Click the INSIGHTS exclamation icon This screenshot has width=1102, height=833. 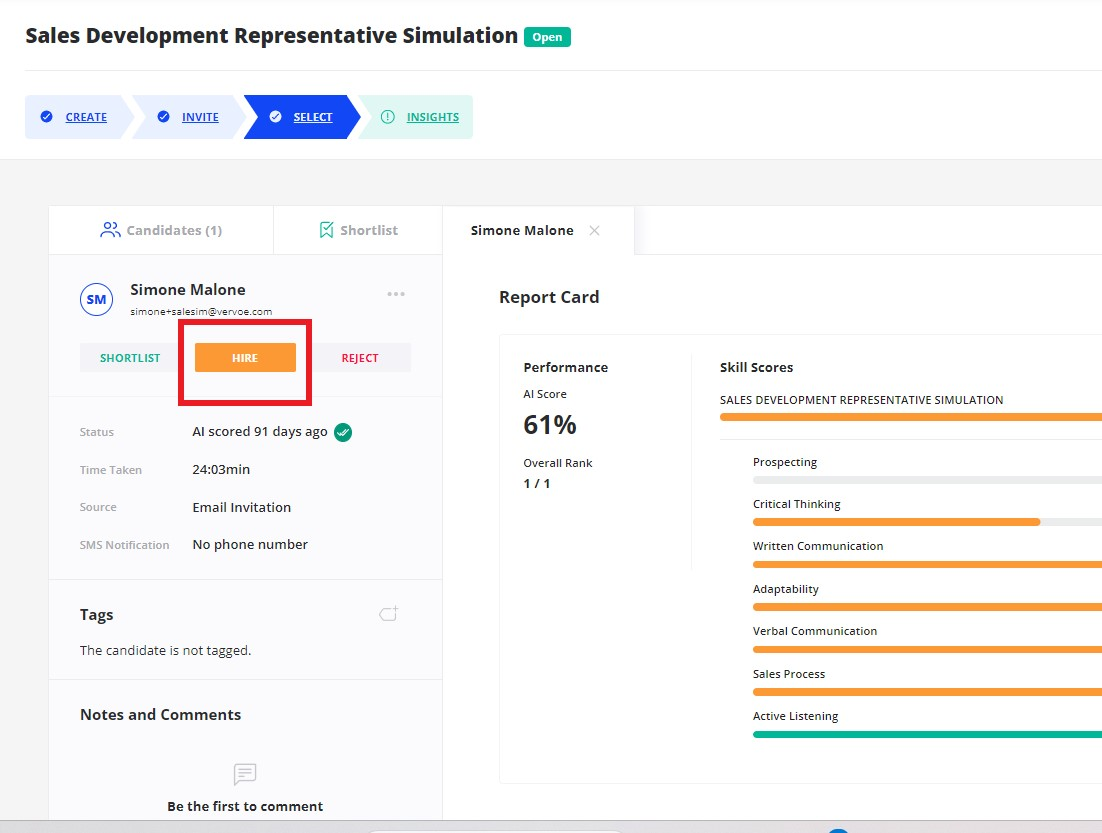(387, 117)
